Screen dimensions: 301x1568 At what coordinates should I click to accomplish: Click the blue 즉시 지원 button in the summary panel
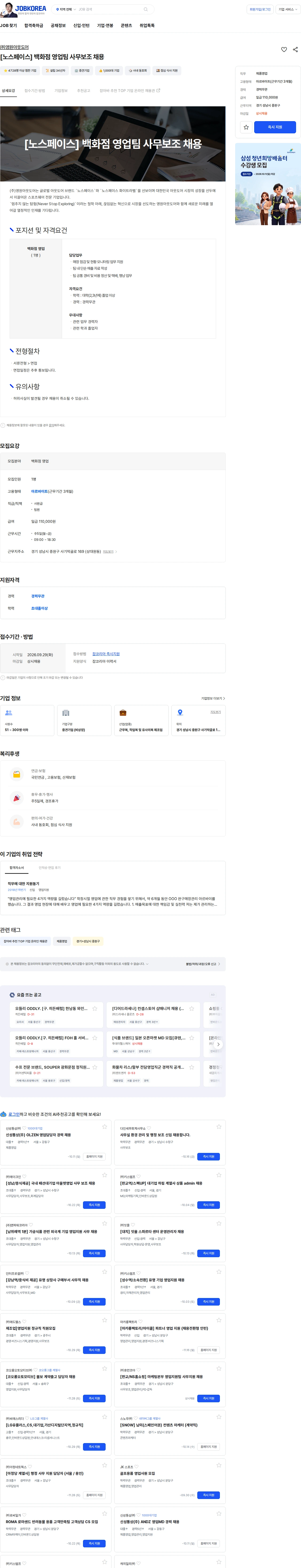point(275,127)
